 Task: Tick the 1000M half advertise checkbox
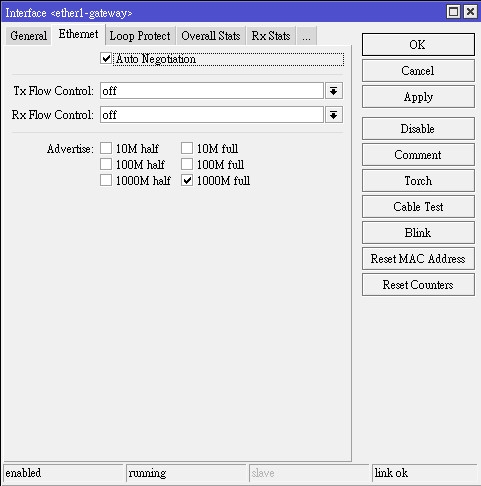tap(106, 180)
